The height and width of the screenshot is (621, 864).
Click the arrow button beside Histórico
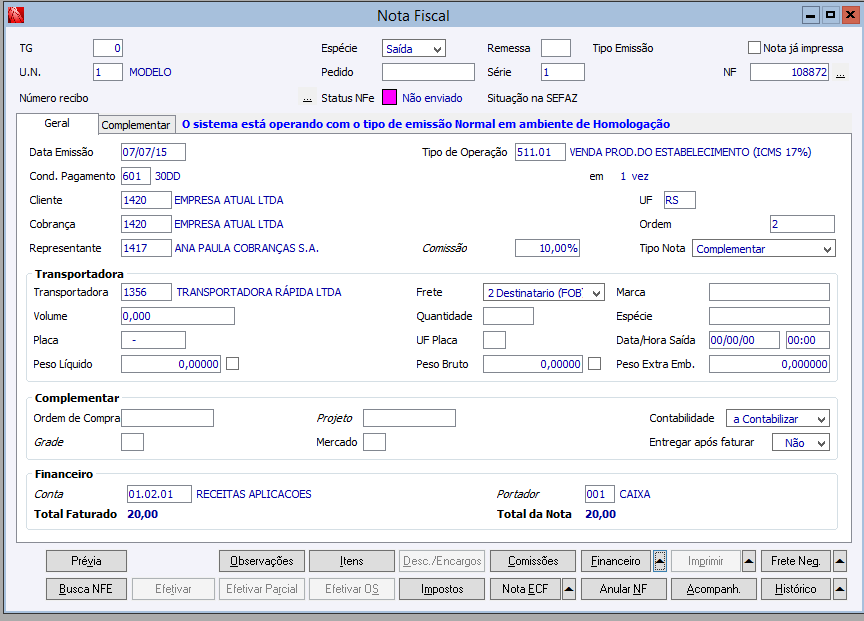tap(840, 590)
